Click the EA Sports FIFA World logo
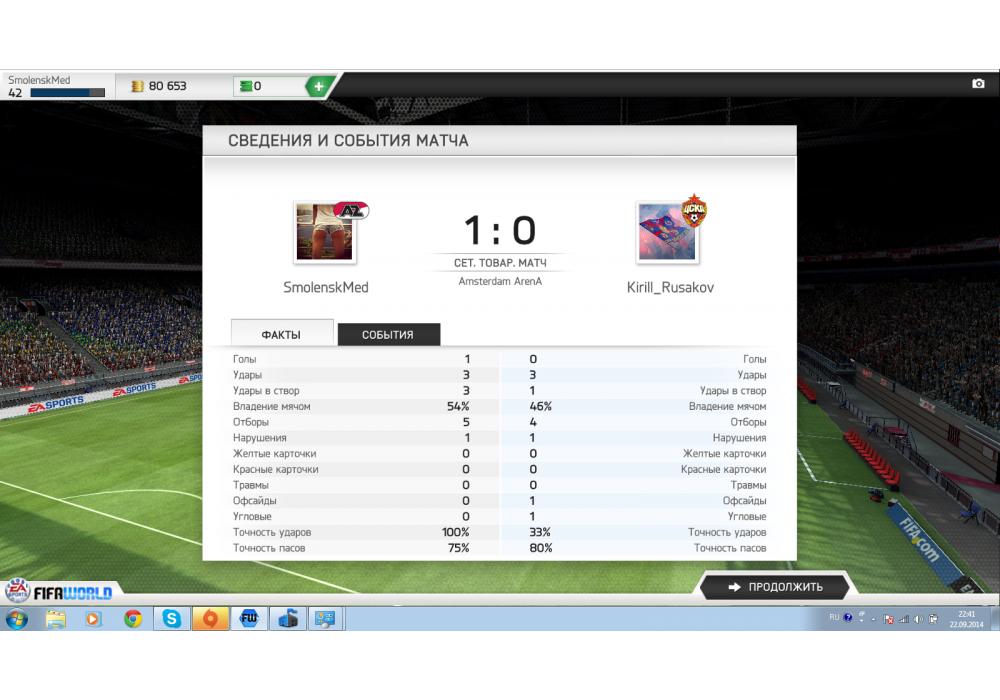The height and width of the screenshot is (700, 1000). [x=59, y=592]
